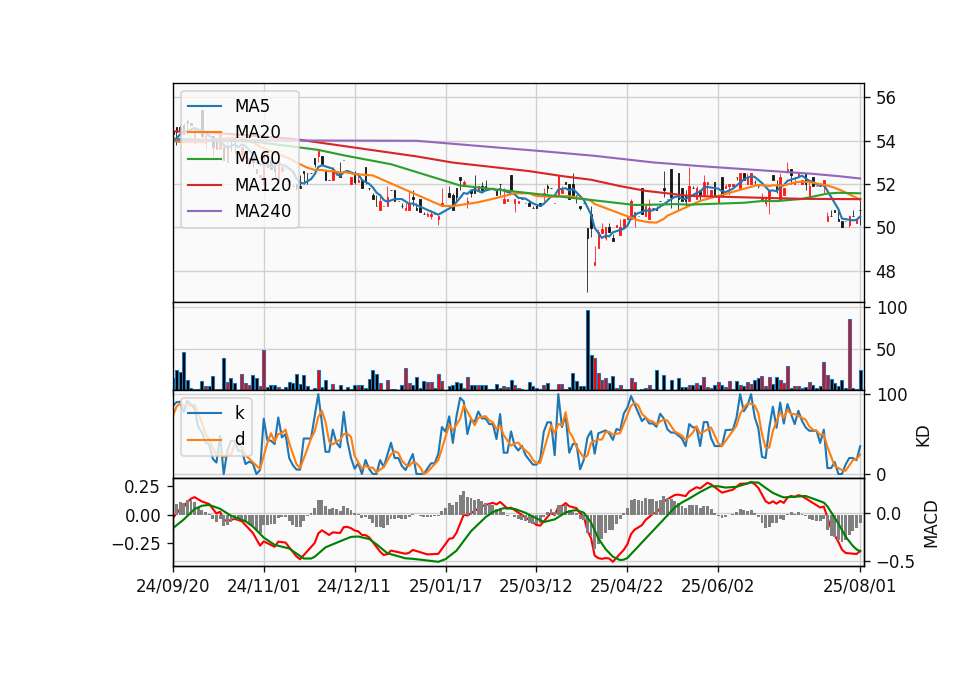This screenshot has width=960, height=690.
Task: Click the MA20 legend label
Action: click(x=257, y=132)
